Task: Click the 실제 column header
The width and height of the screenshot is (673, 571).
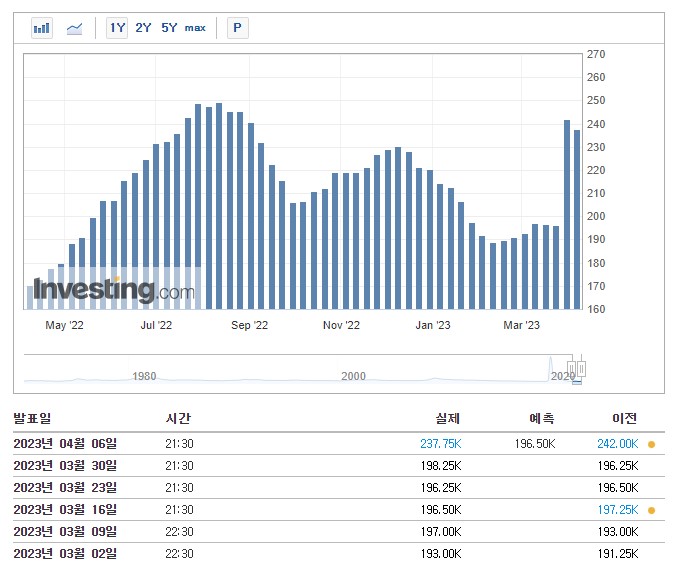Action: 448,418
